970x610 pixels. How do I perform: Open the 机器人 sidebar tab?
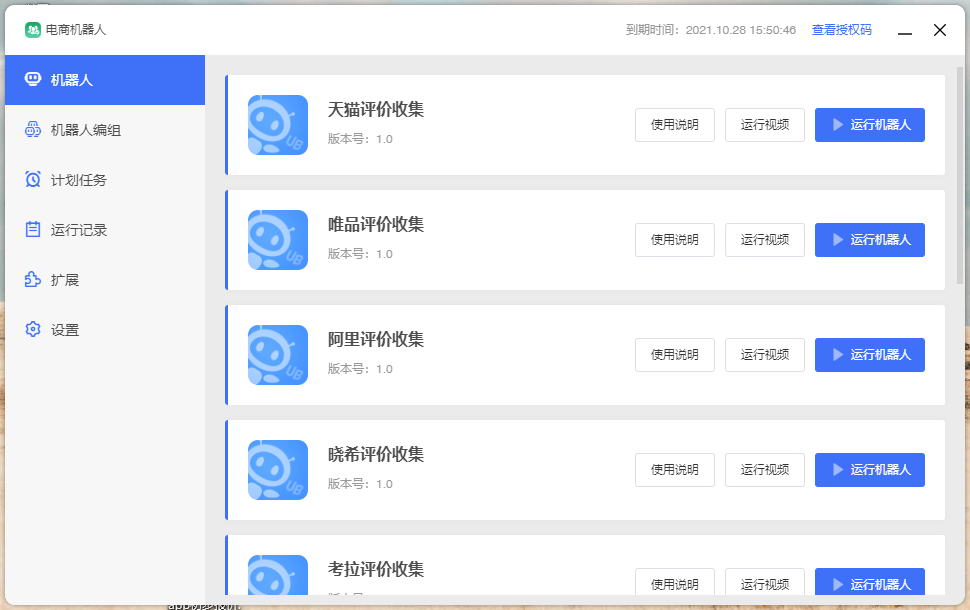coord(105,80)
